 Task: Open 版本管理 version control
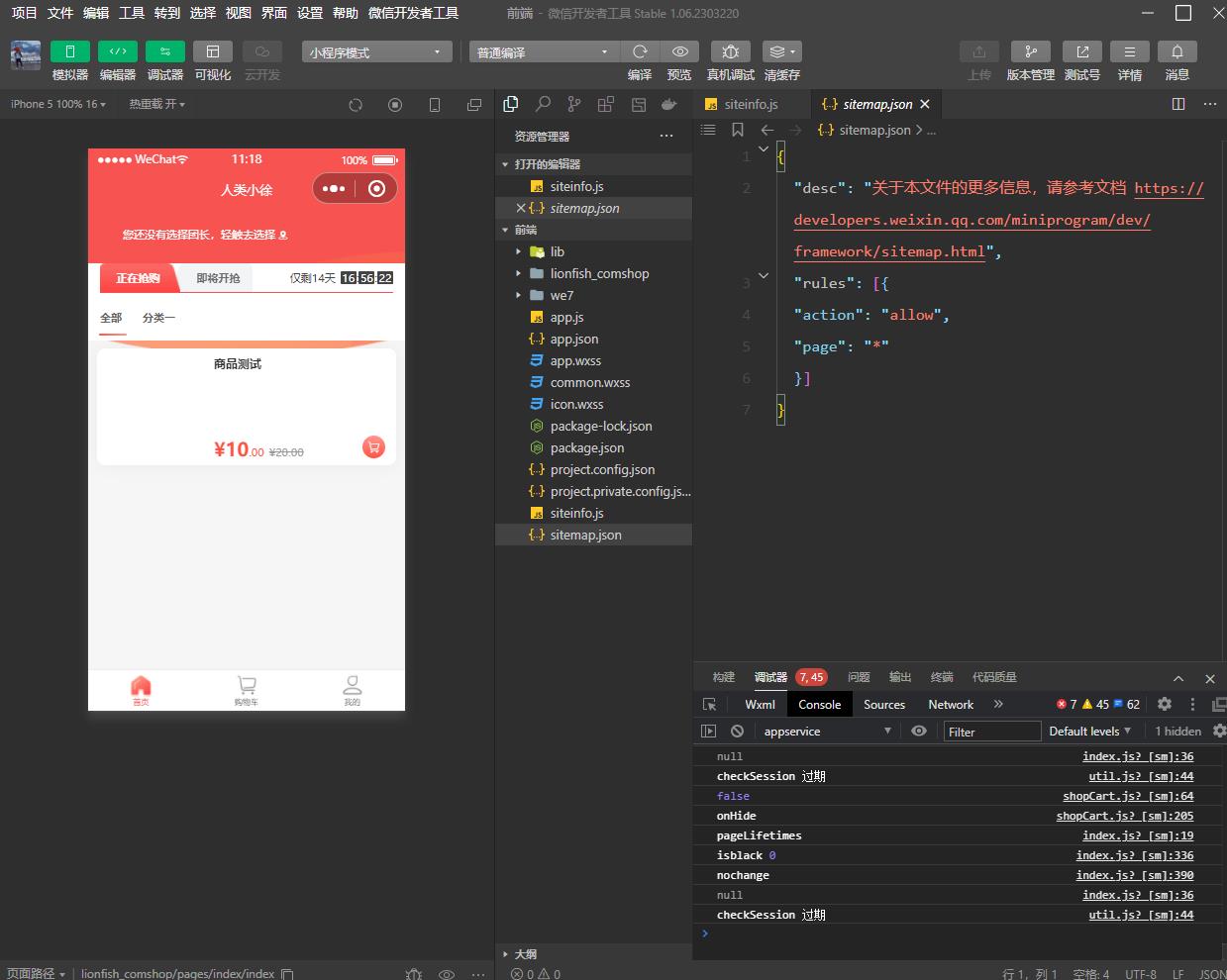coord(1031,51)
